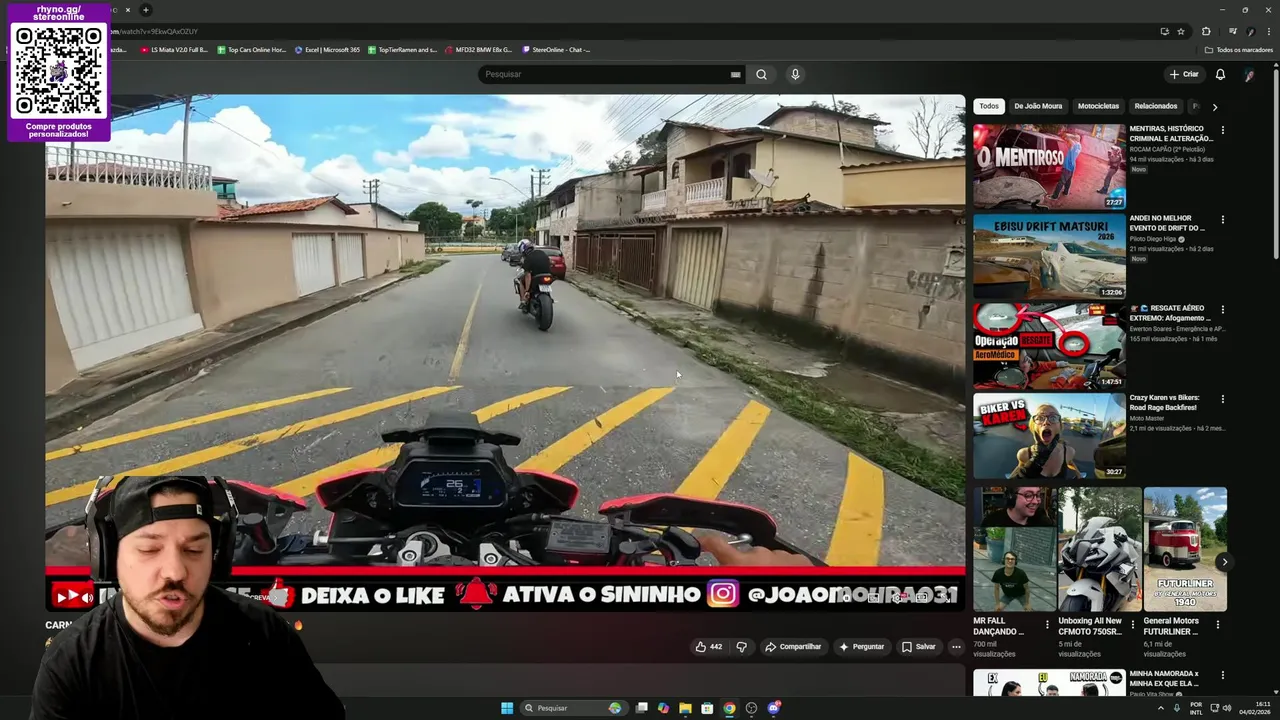
Task: Click the YouTube search magnifier button
Action: 761,74
